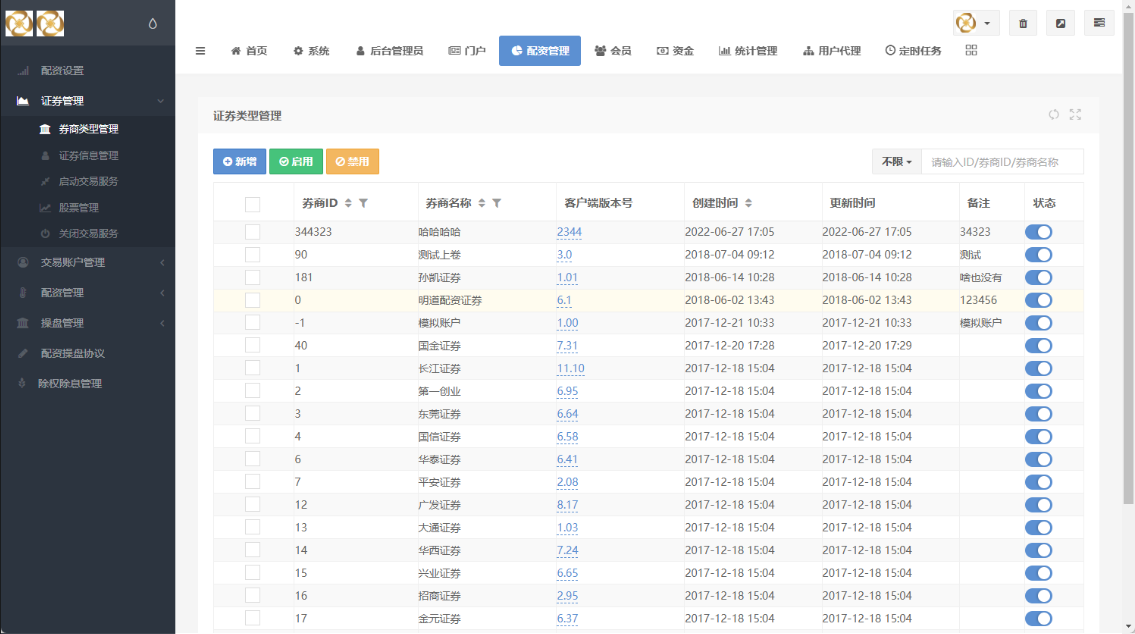Click the orange 禁用 button
The height and width of the screenshot is (634, 1135).
[x=353, y=161]
